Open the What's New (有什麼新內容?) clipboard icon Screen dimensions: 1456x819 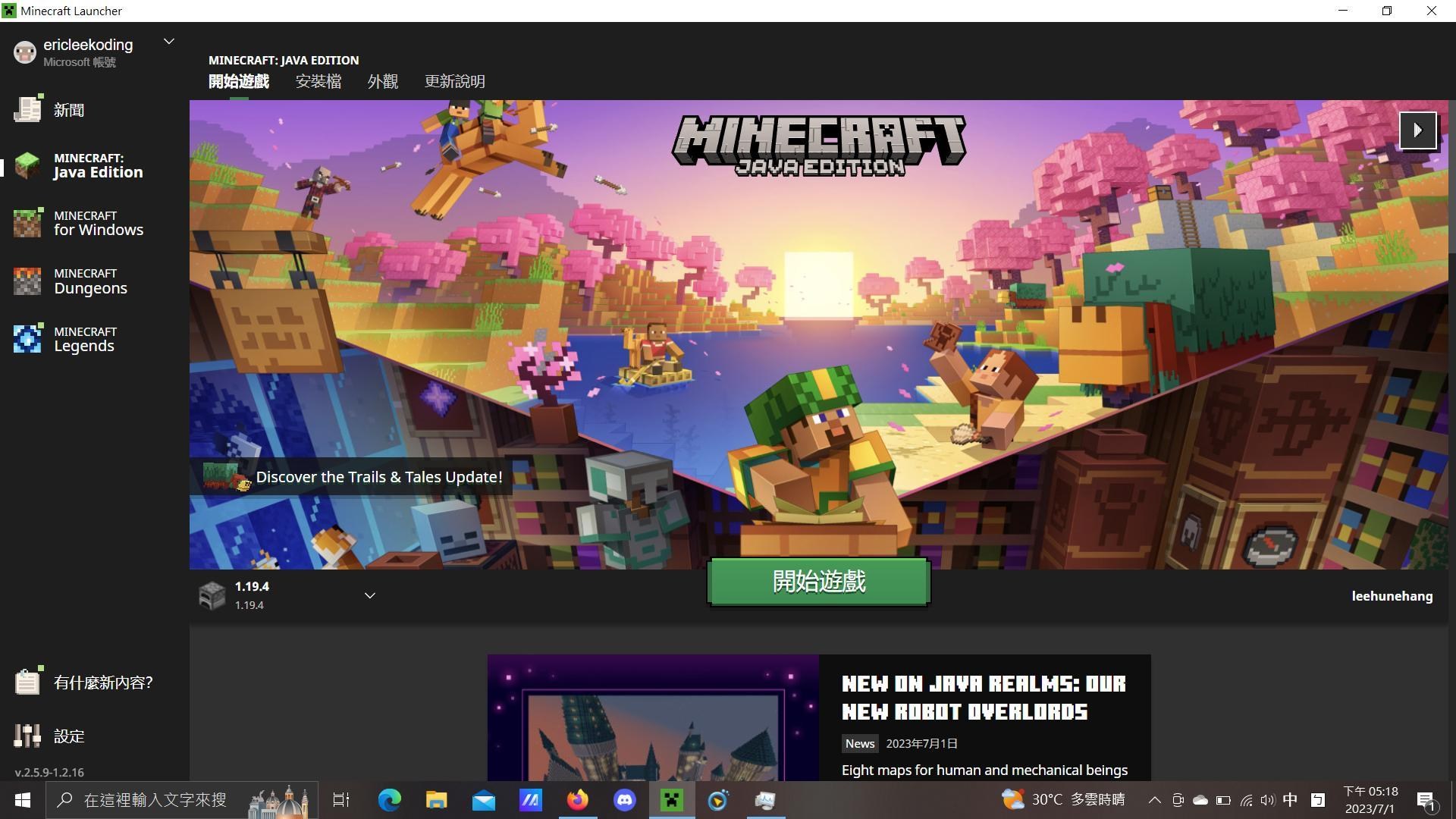(28, 682)
